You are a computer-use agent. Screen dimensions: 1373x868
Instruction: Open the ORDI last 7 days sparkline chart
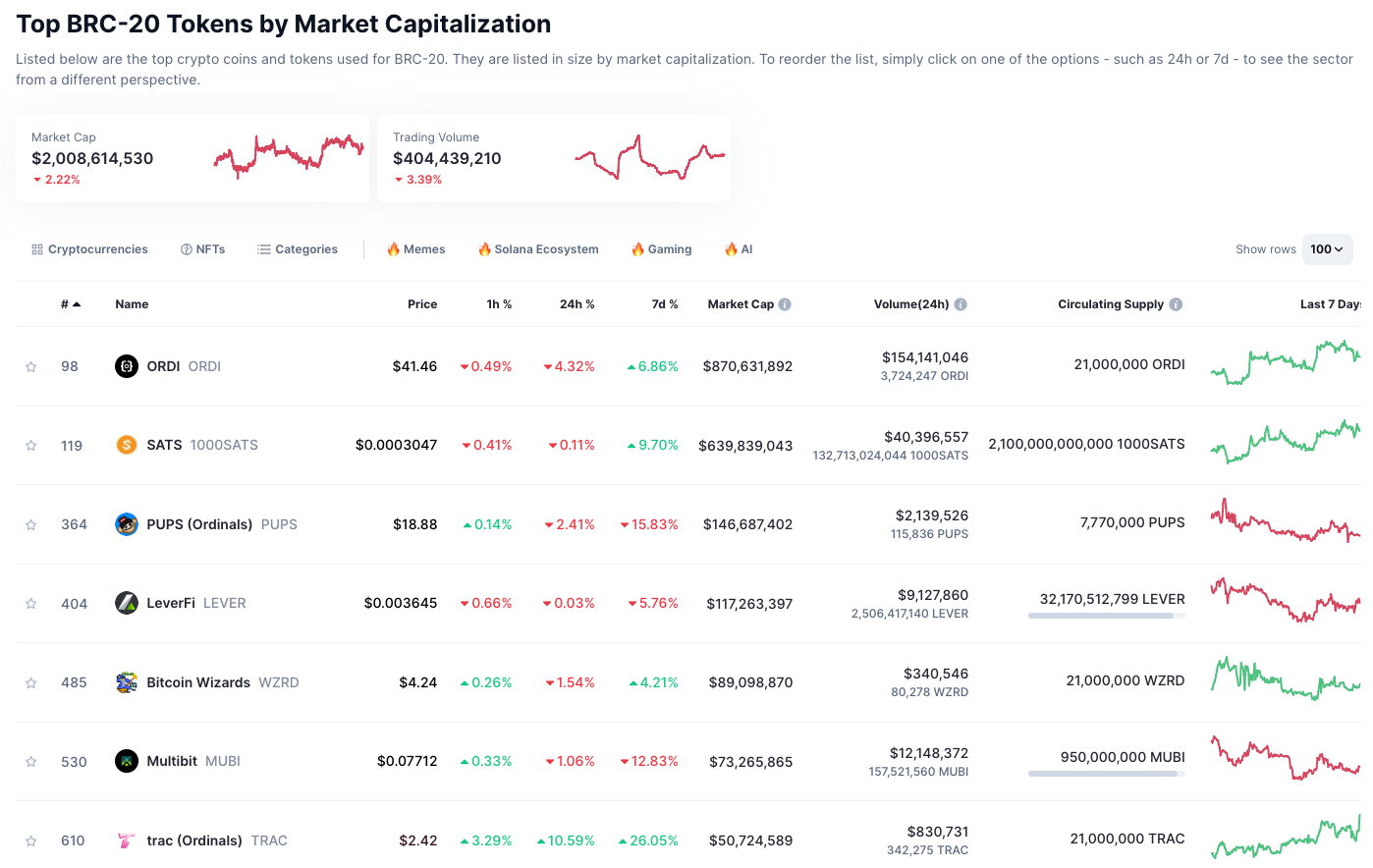click(1285, 361)
